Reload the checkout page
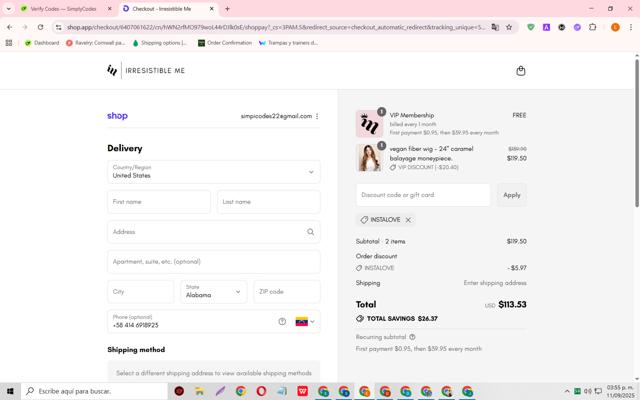This screenshot has width=640, height=400. click(40, 27)
